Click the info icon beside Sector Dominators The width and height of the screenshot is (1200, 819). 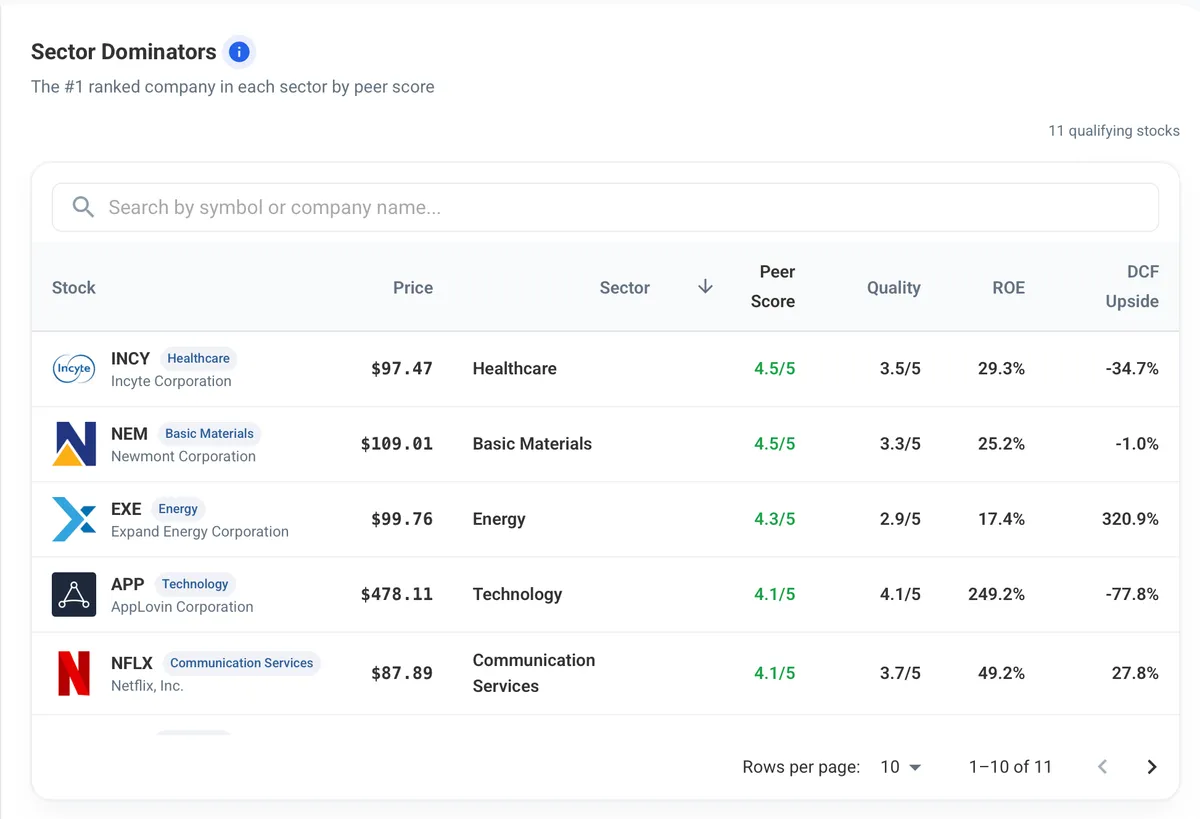pyautogui.click(x=239, y=51)
